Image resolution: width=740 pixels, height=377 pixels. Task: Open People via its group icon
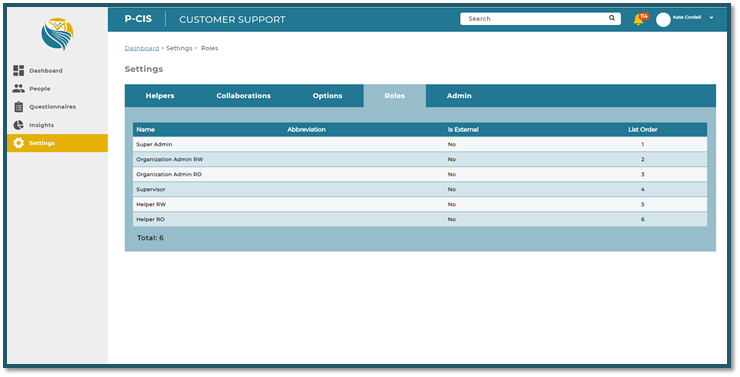(18, 88)
